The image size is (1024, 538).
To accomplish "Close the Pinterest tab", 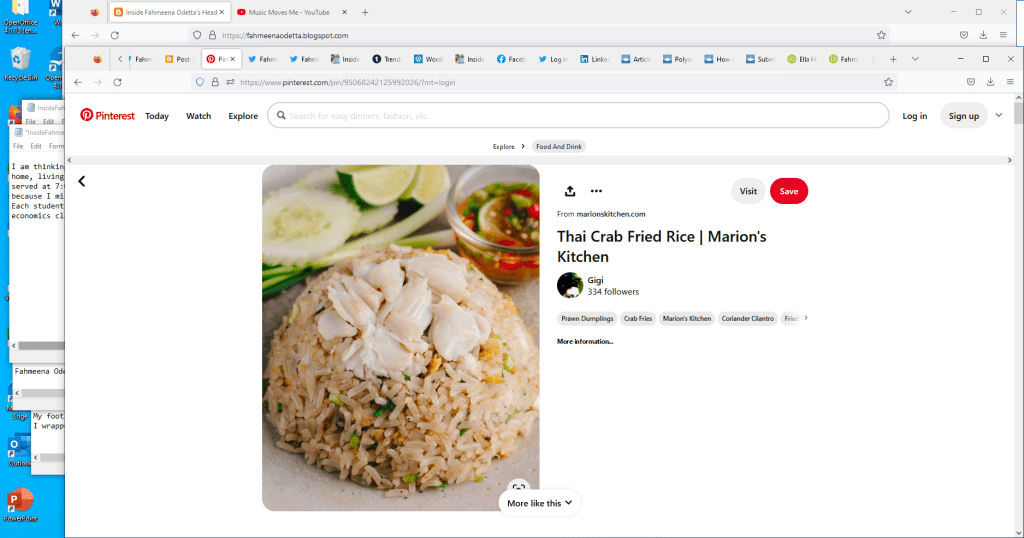I will (x=232, y=59).
